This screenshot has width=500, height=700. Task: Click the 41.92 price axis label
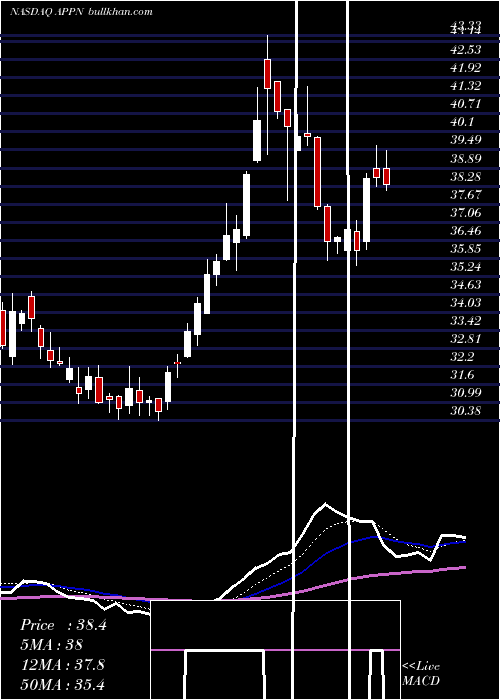466,68
